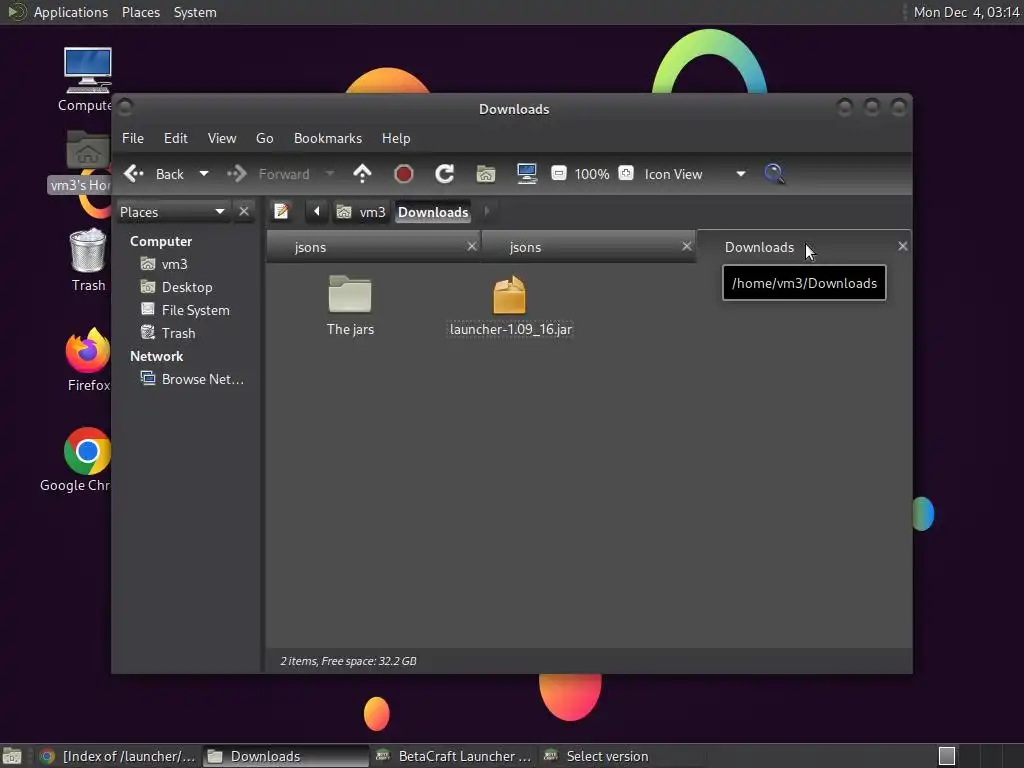Zoom in with plus icon
Image resolution: width=1024 pixels, height=768 pixels.
tap(626, 173)
